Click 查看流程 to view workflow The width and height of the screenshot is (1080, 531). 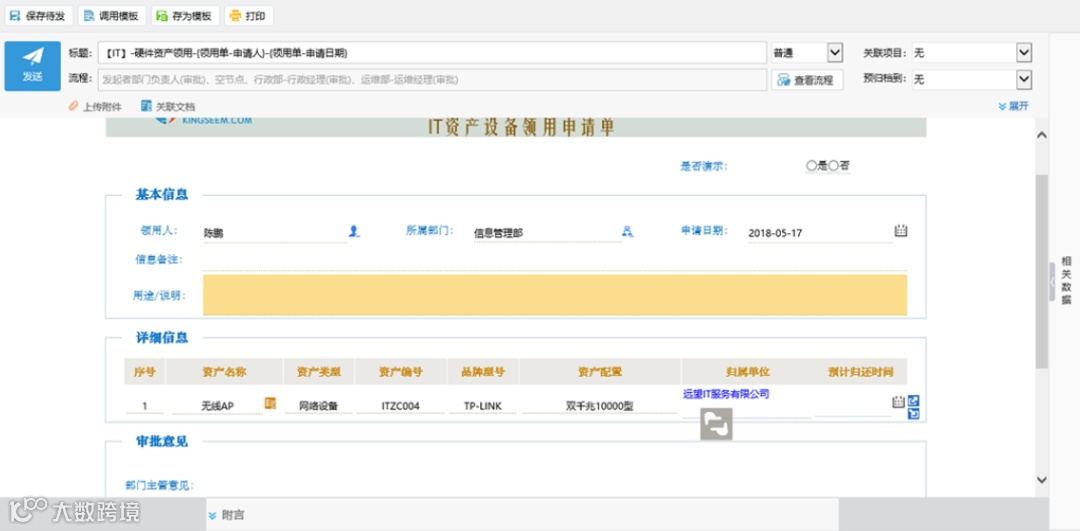click(807, 80)
